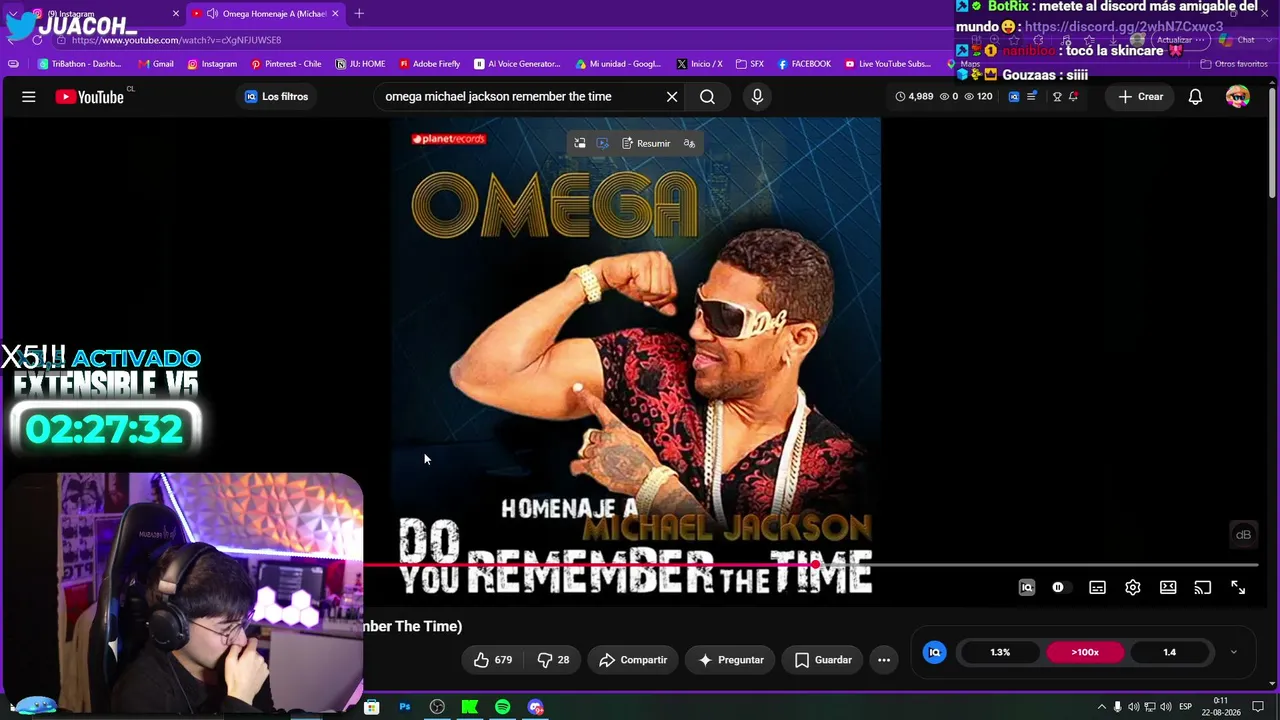Image resolution: width=1280 pixels, height=720 pixels.
Task: Open OBS Studio from the taskbar
Action: 437,707
